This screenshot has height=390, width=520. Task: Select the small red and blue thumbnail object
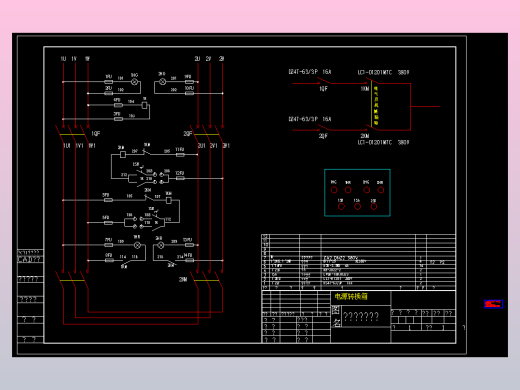[493, 304]
